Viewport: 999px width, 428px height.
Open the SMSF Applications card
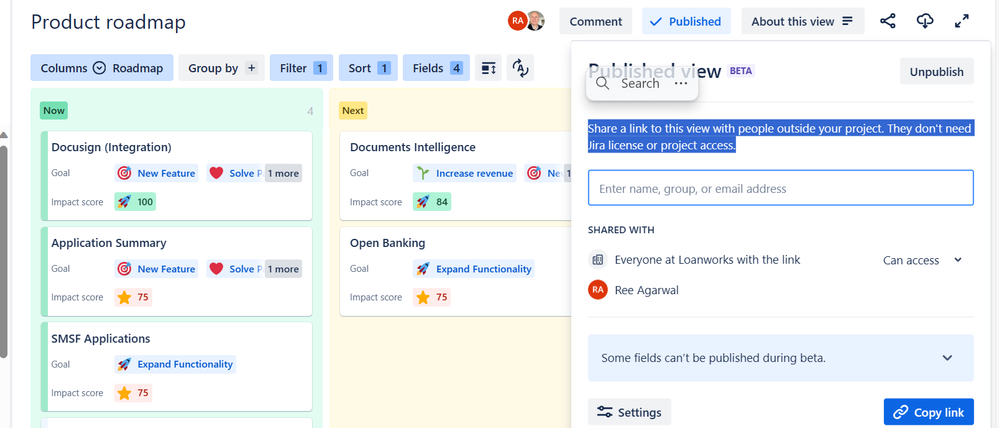click(178, 367)
